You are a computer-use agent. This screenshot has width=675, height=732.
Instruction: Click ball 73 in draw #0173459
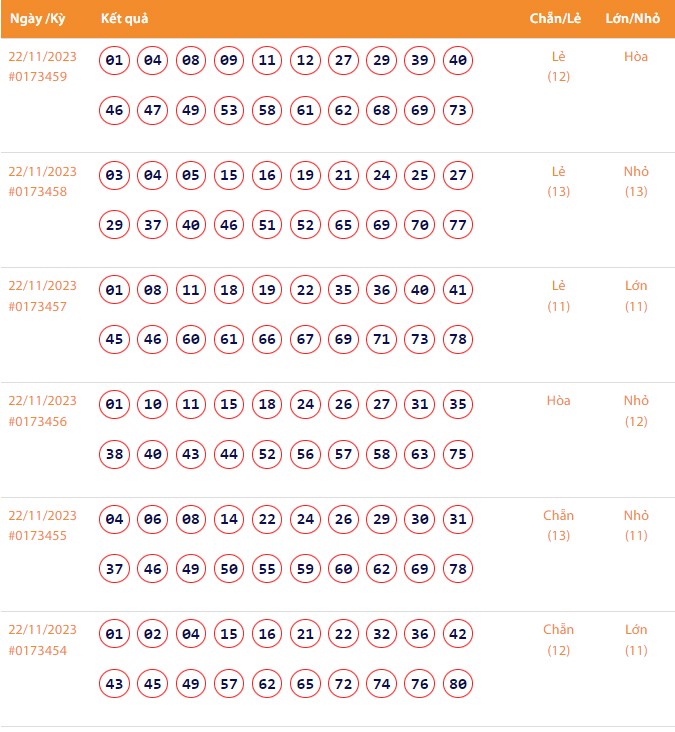458,110
